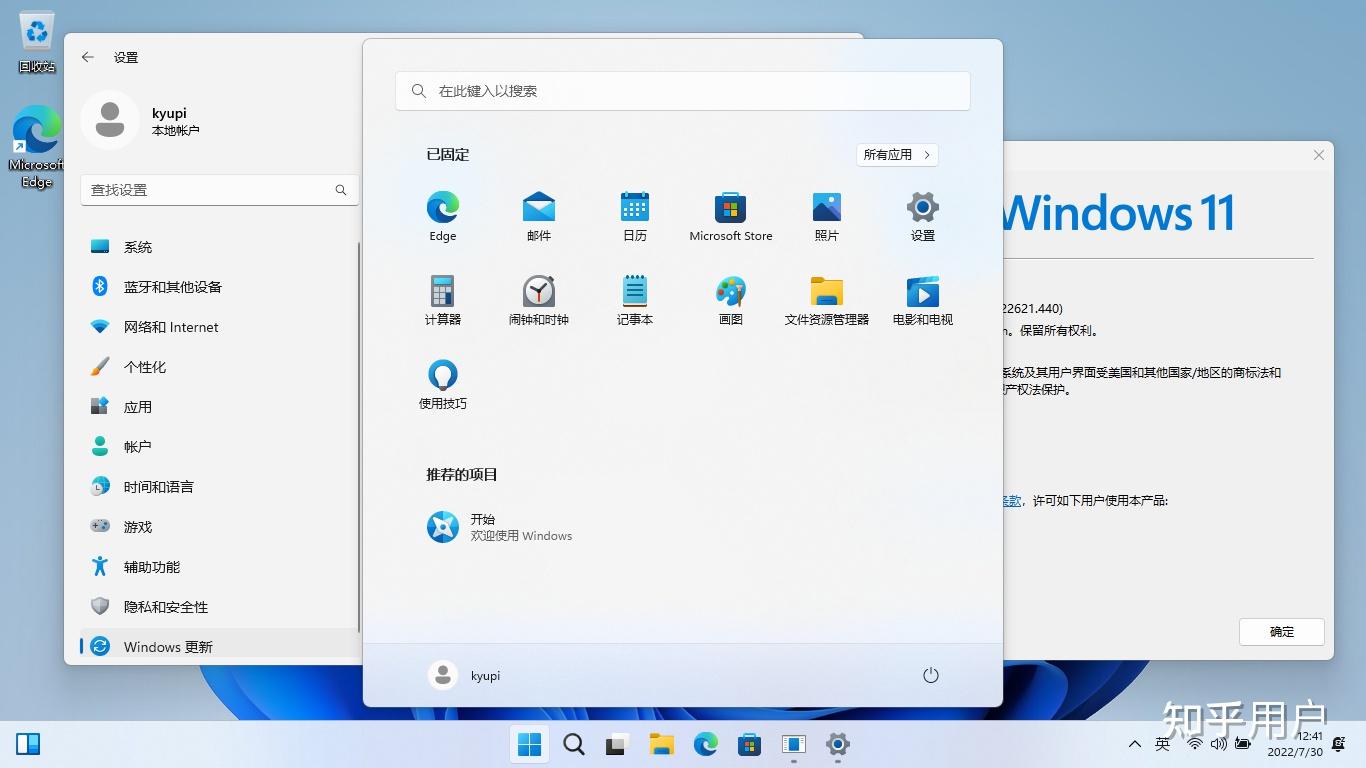Screen dimensions: 1366x768
Task: Open Task View from taskbar
Action: pyautogui.click(x=617, y=744)
